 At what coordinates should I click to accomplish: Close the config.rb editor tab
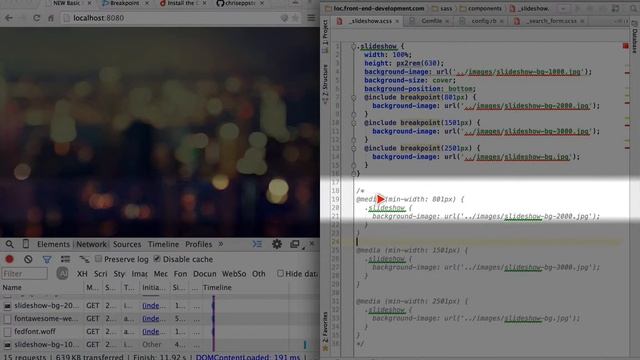501,21
